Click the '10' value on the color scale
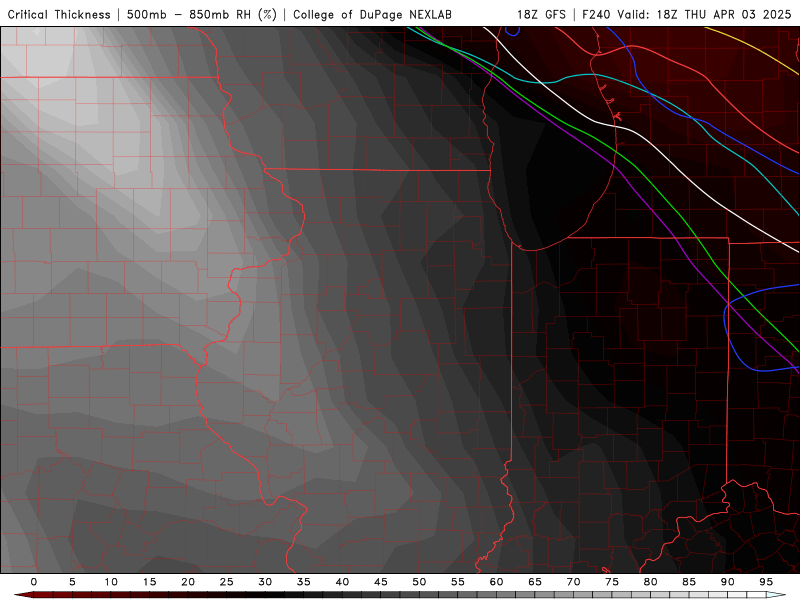The image size is (800, 600). click(111, 582)
